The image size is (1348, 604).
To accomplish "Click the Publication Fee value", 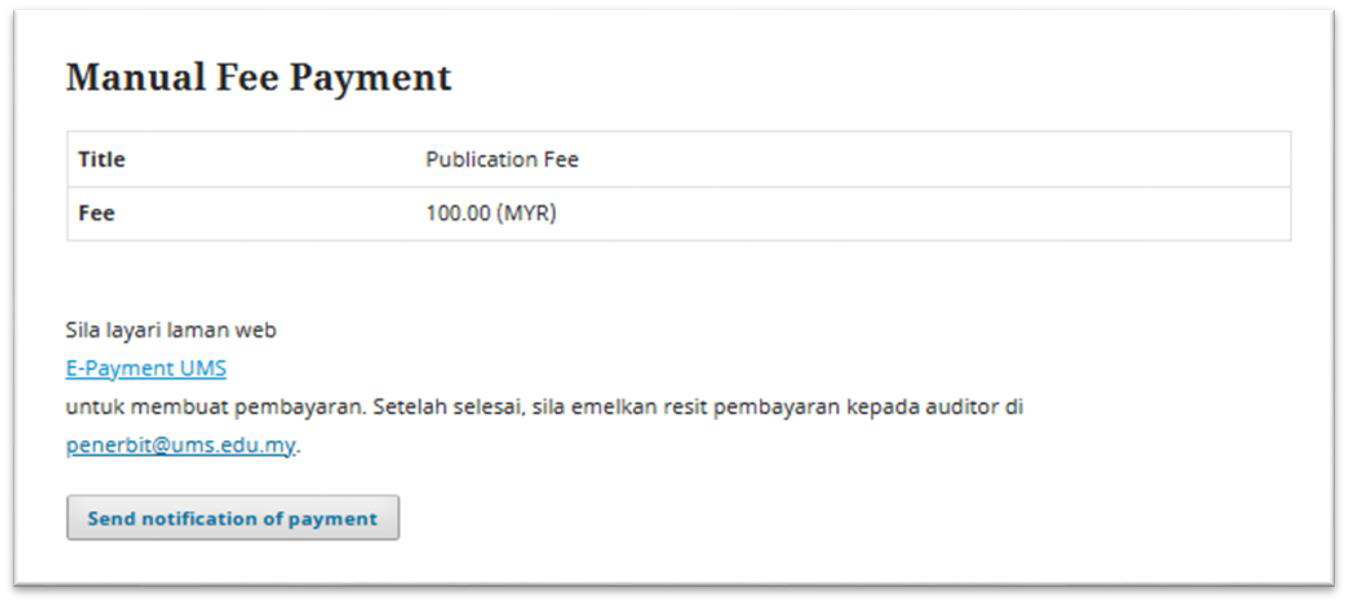I will (502, 159).
